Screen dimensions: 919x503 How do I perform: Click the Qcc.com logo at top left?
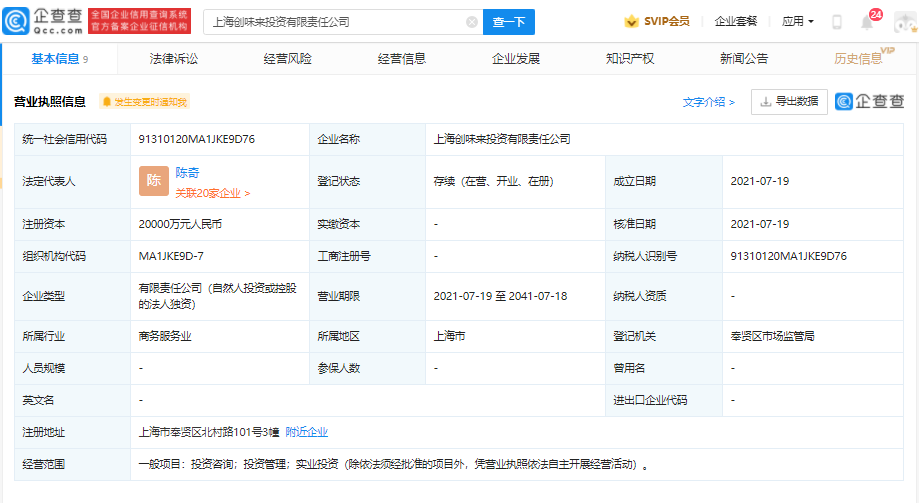click(43, 21)
